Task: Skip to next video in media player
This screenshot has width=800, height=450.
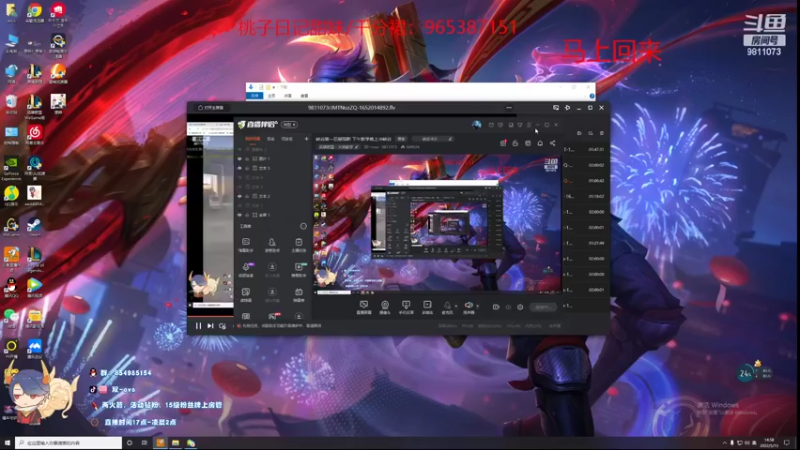Action: click(210, 326)
